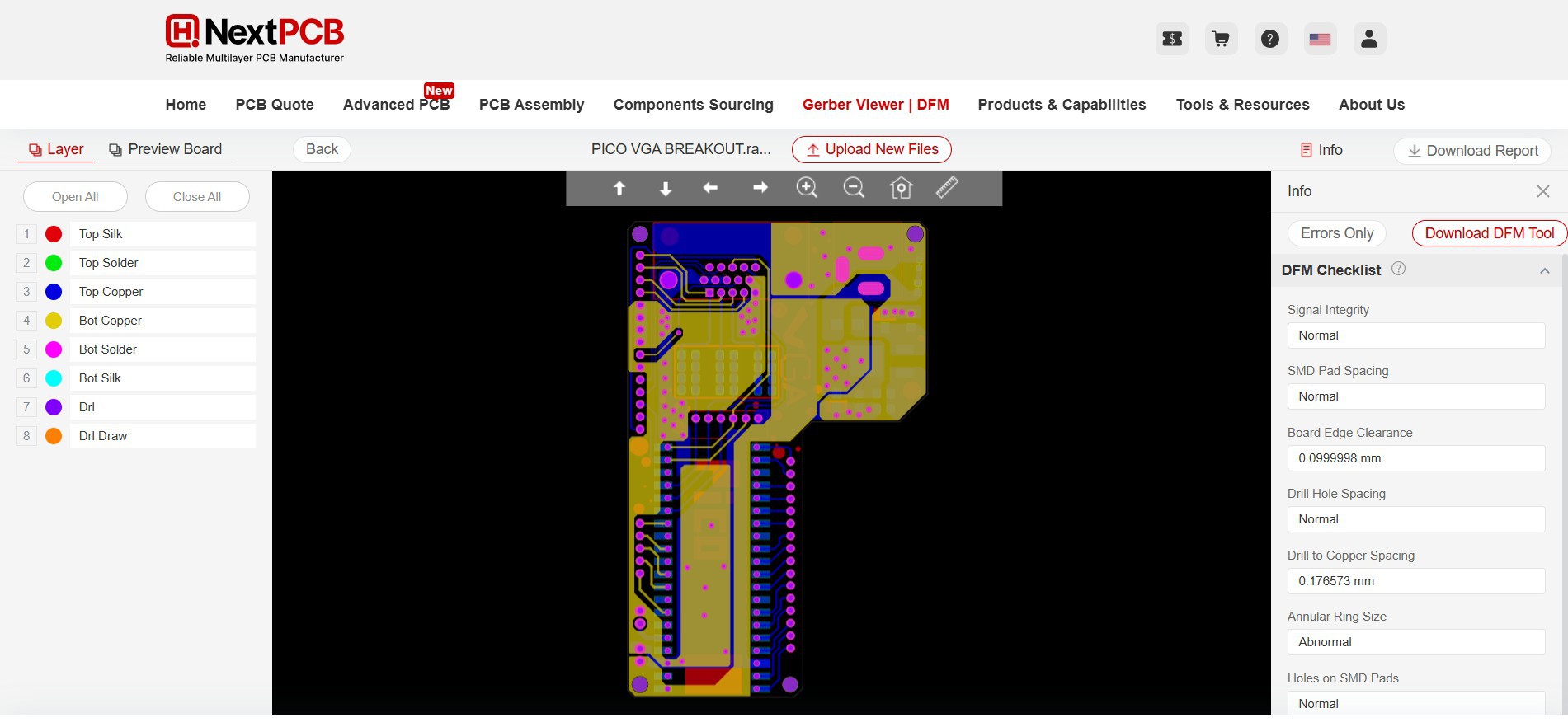Pan the board up with arrow icon
Screen dimensions: 1568x727
tap(619, 188)
